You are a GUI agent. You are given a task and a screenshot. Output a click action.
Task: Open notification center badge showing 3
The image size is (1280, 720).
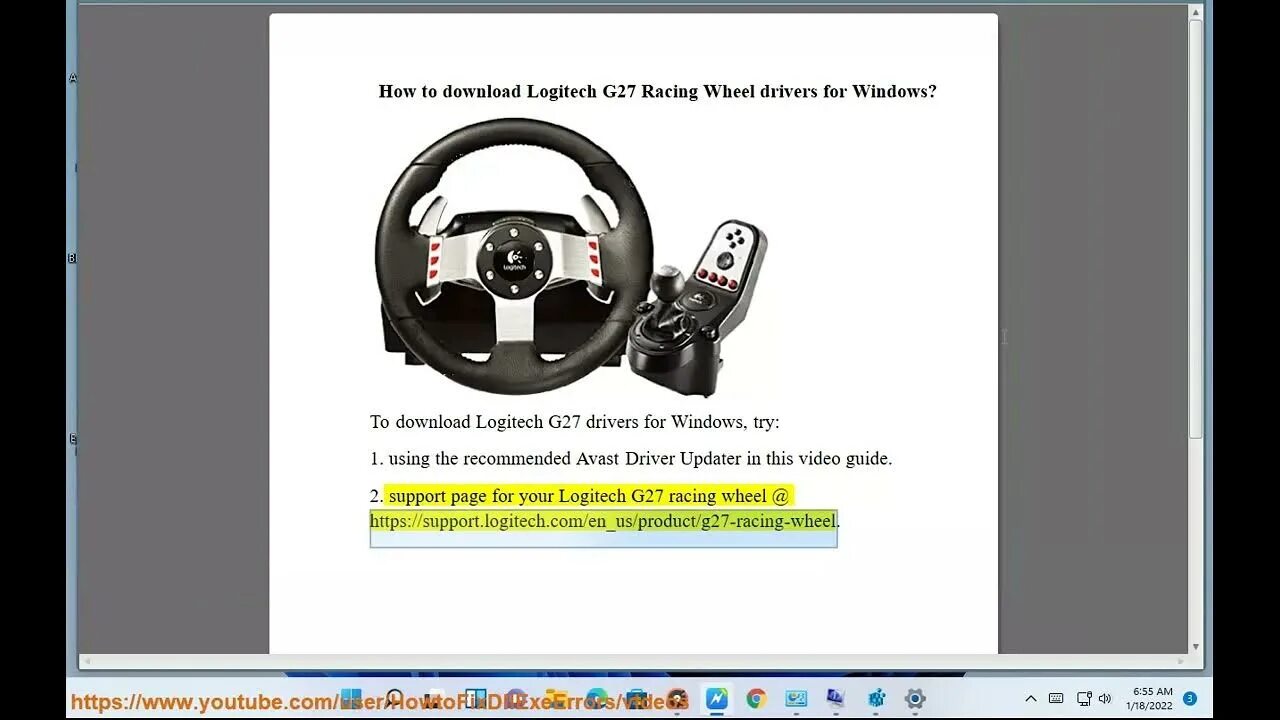click(x=1190, y=698)
